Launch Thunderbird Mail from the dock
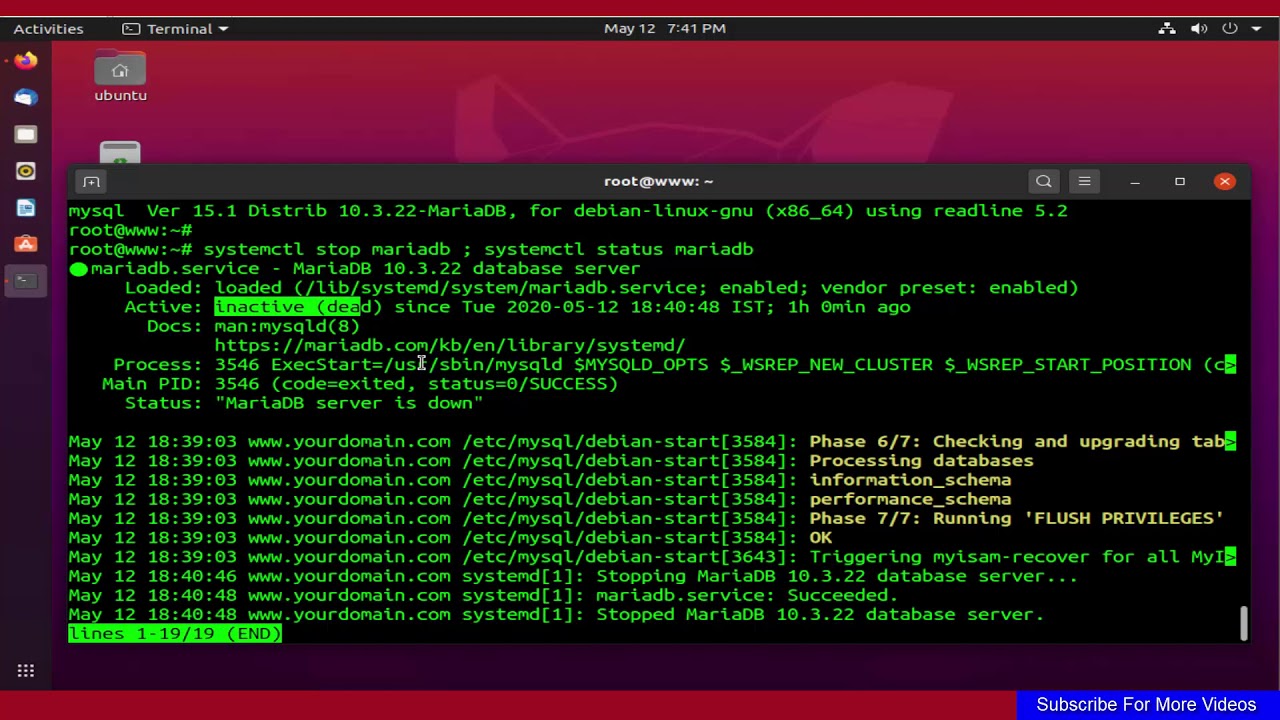The image size is (1280, 720). [26, 98]
